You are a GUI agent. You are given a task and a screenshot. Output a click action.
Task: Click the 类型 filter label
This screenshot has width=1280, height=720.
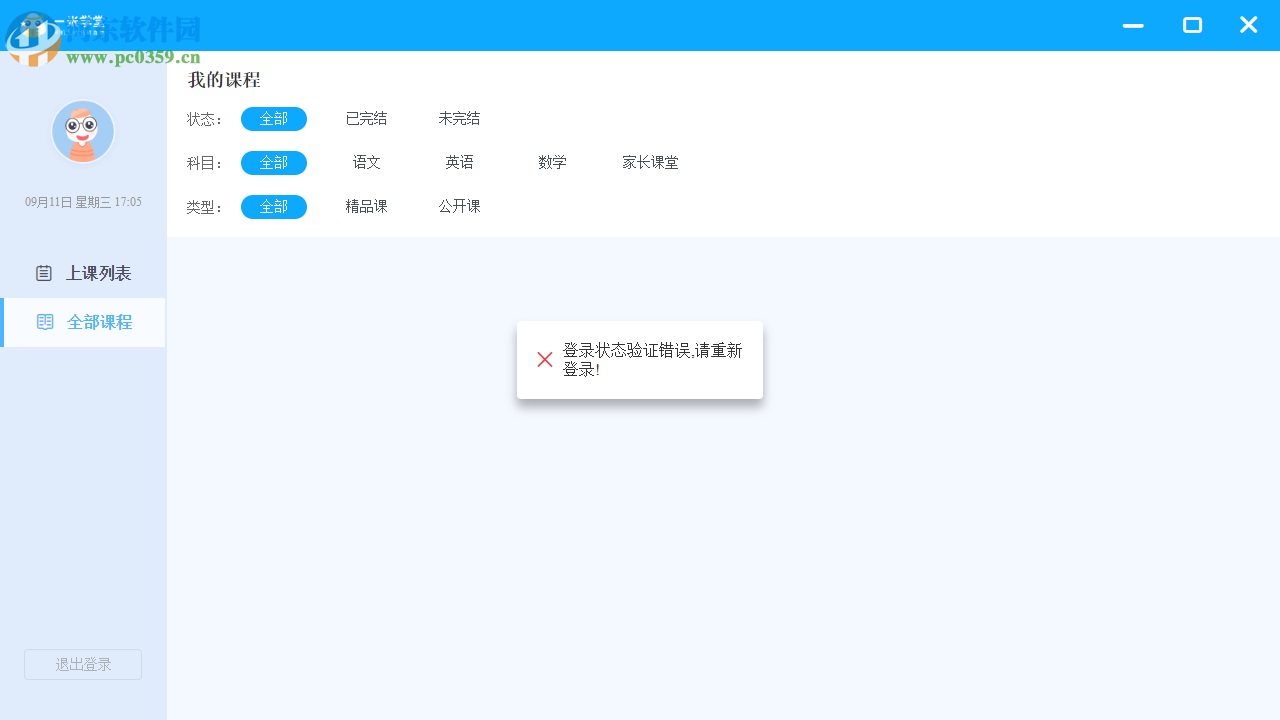click(x=205, y=208)
